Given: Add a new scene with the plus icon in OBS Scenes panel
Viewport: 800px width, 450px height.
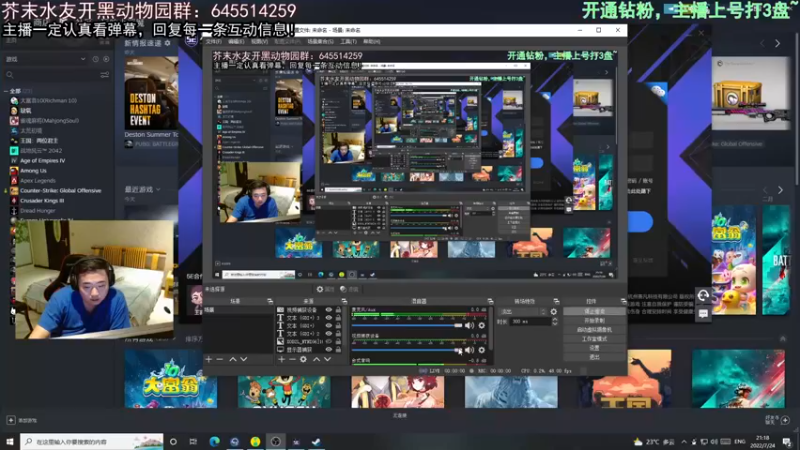Looking at the screenshot, I should click(x=209, y=359).
